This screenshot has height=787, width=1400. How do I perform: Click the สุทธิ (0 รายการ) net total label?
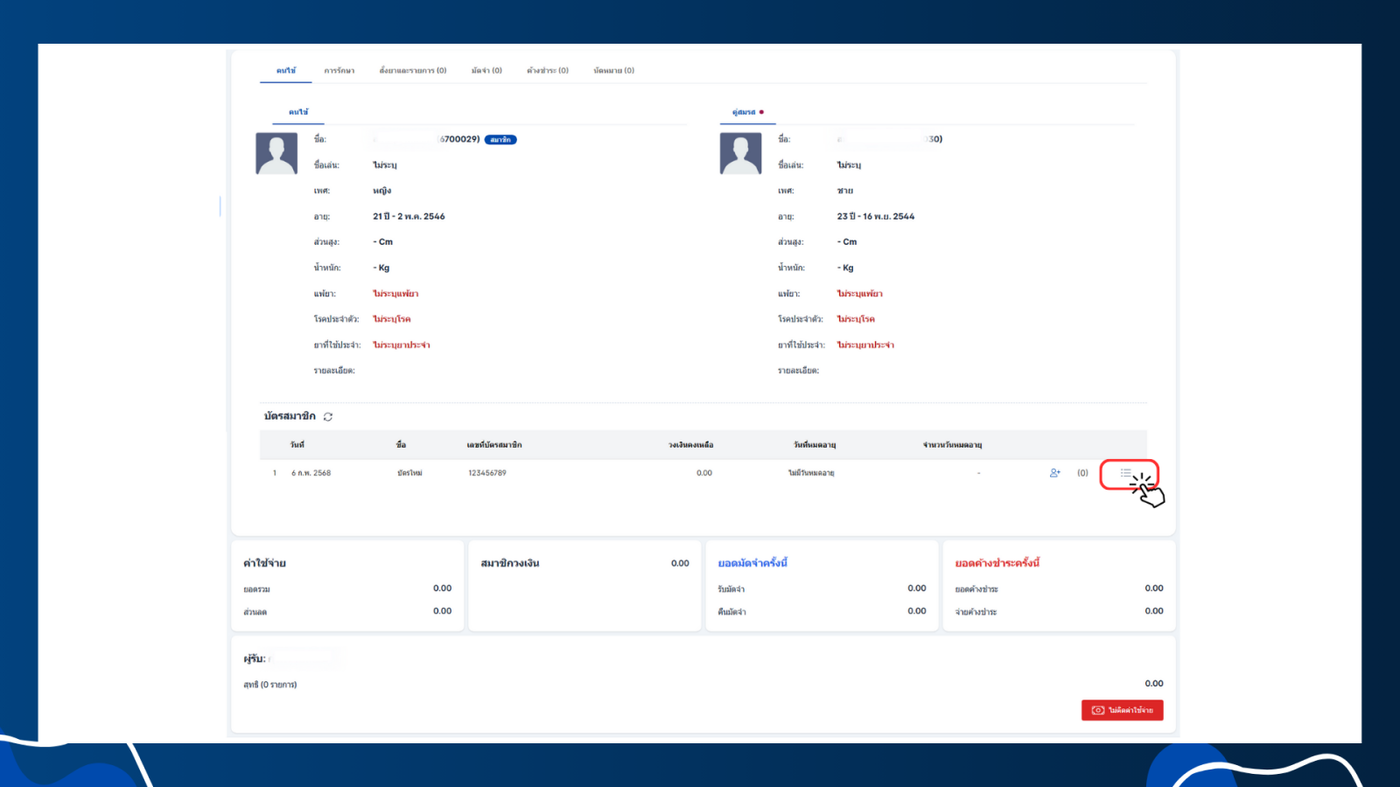270,685
